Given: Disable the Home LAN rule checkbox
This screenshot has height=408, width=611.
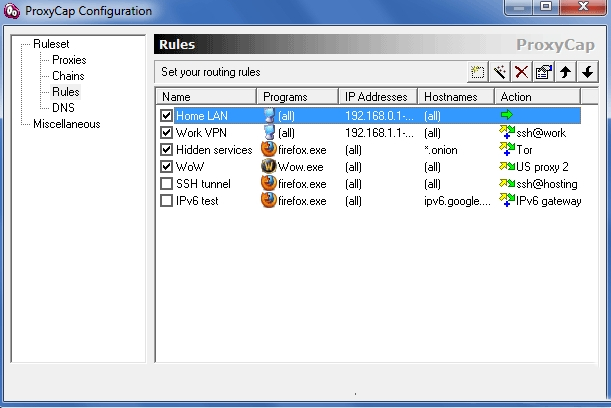Looking at the screenshot, I should tap(167, 116).
